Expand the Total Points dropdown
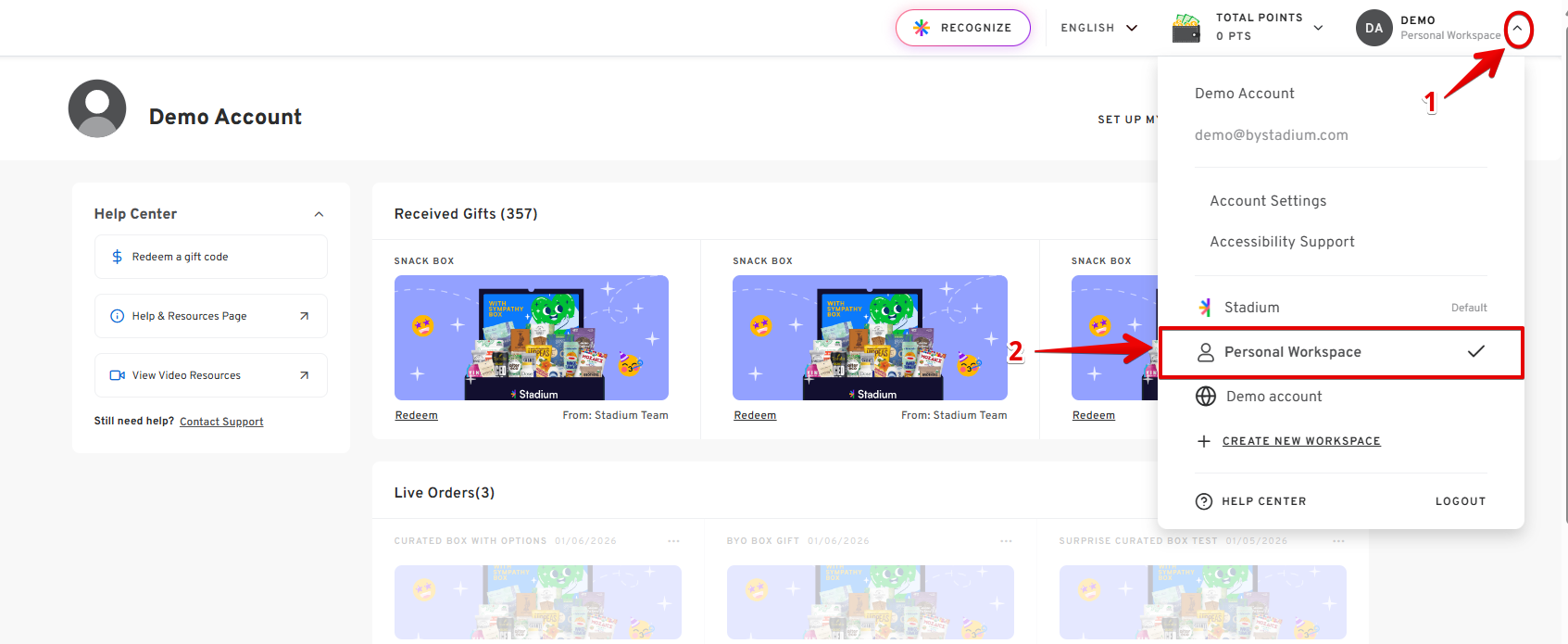 click(1318, 28)
